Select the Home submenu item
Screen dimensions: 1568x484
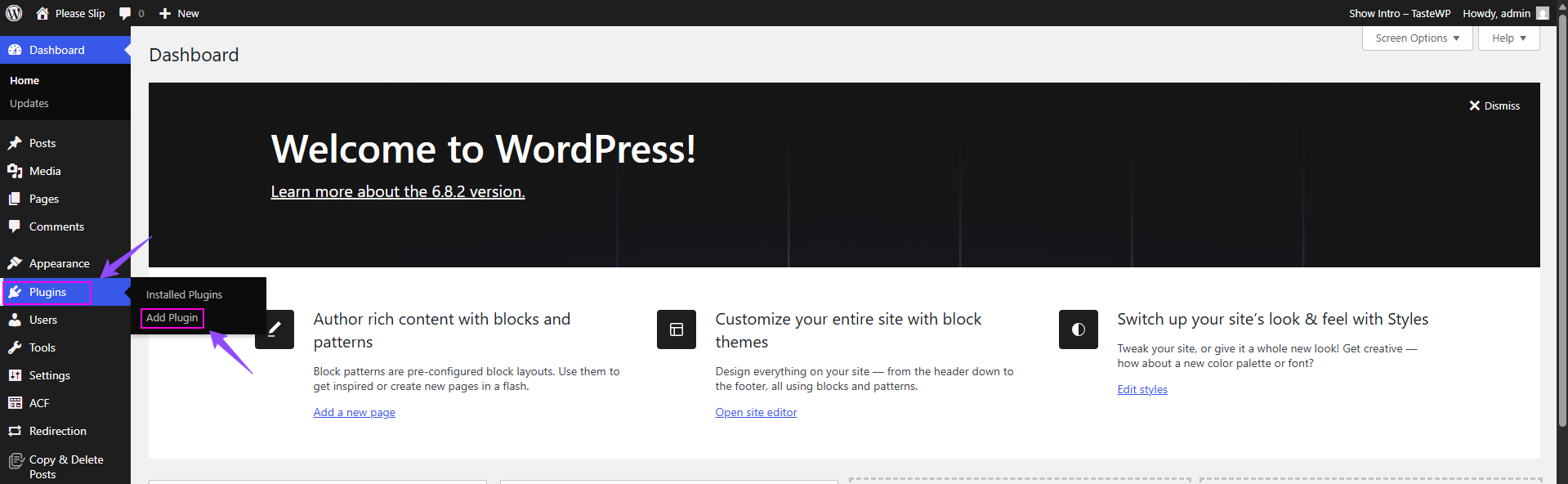(x=25, y=80)
